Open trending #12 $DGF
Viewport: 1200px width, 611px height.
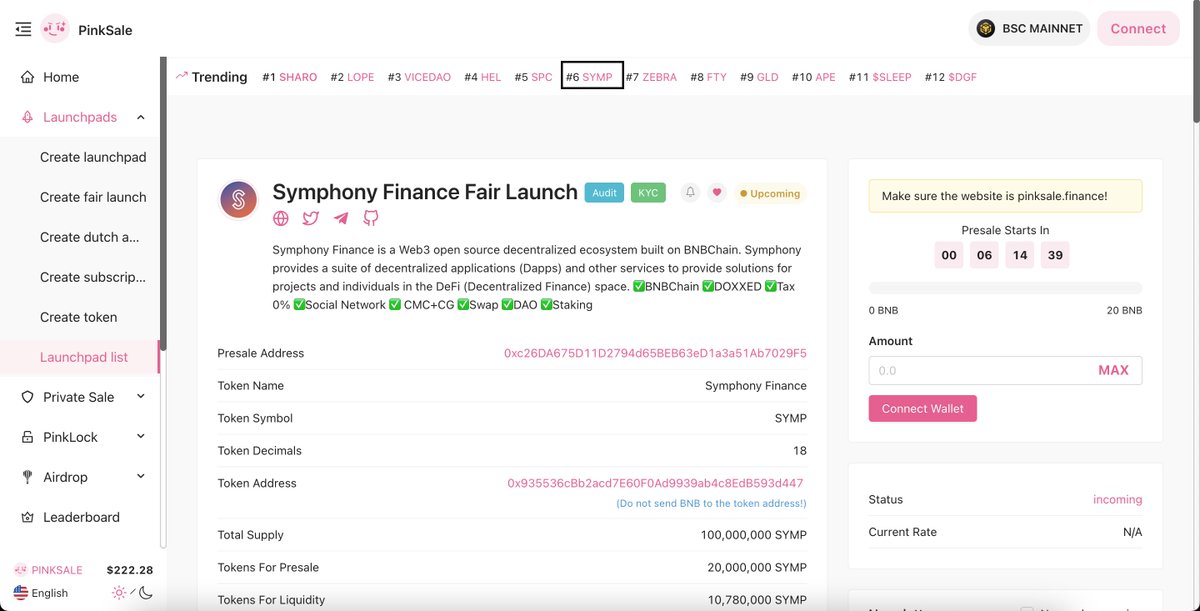click(x=952, y=77)
